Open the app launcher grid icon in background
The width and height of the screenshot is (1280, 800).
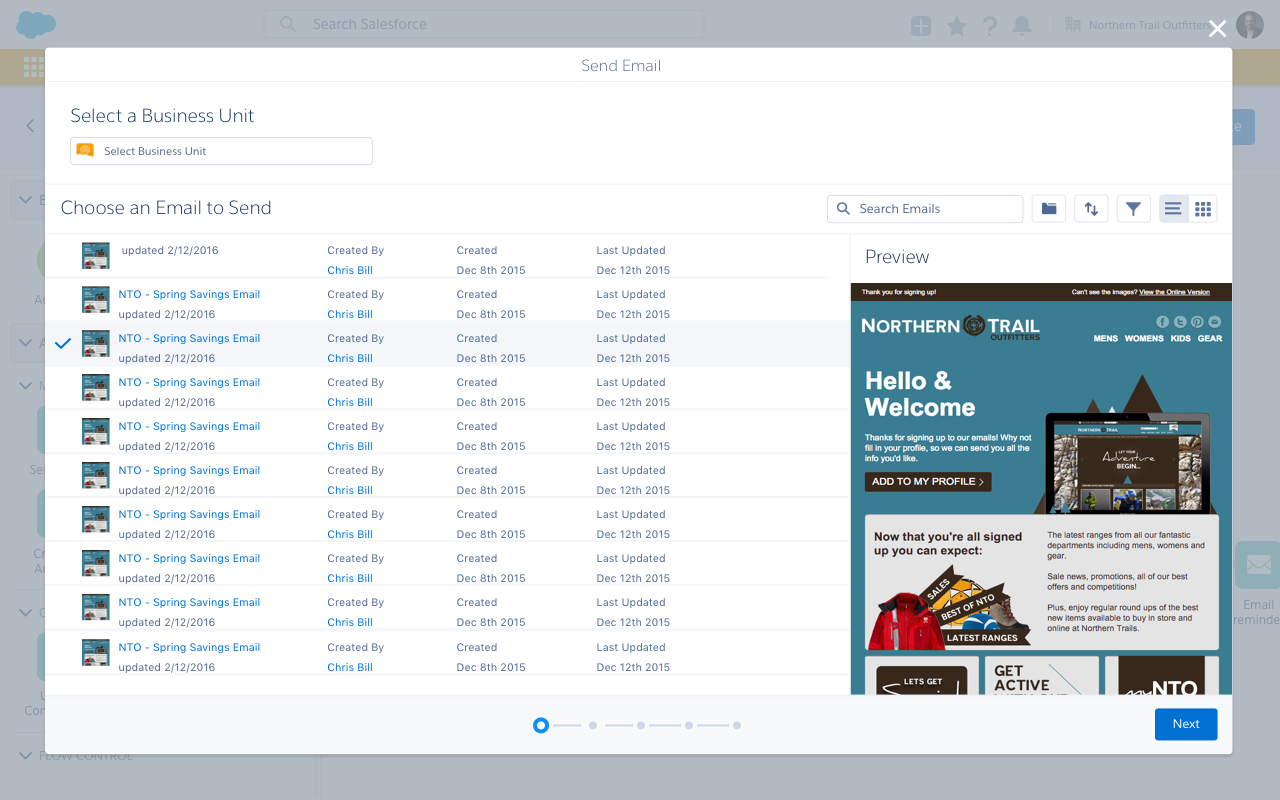click(34, 67)
